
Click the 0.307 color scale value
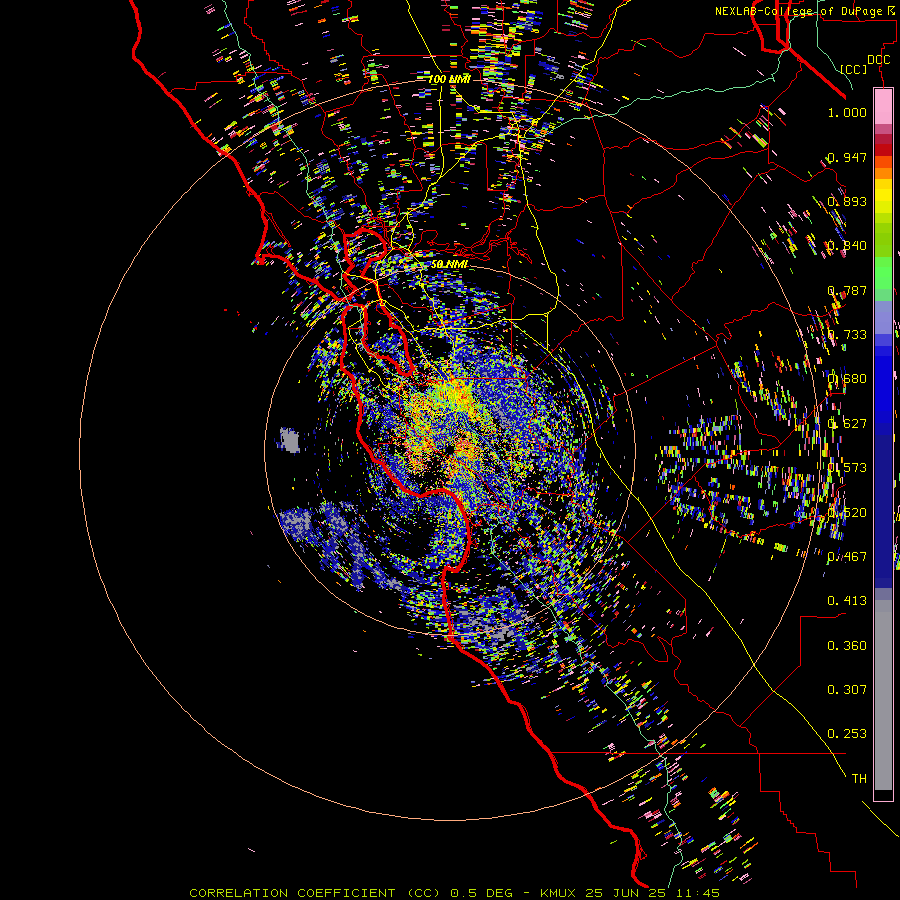click(847, 689)
